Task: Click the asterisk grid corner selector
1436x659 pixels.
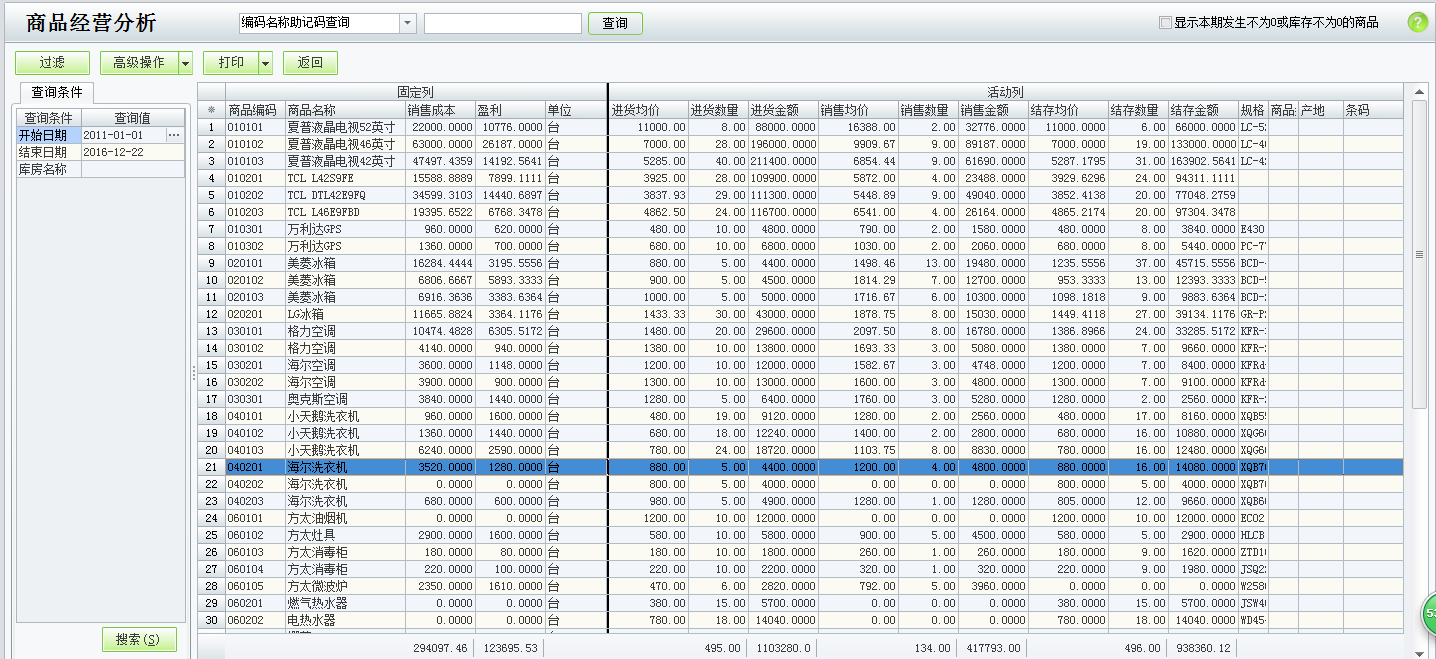Action: (211, 110)
